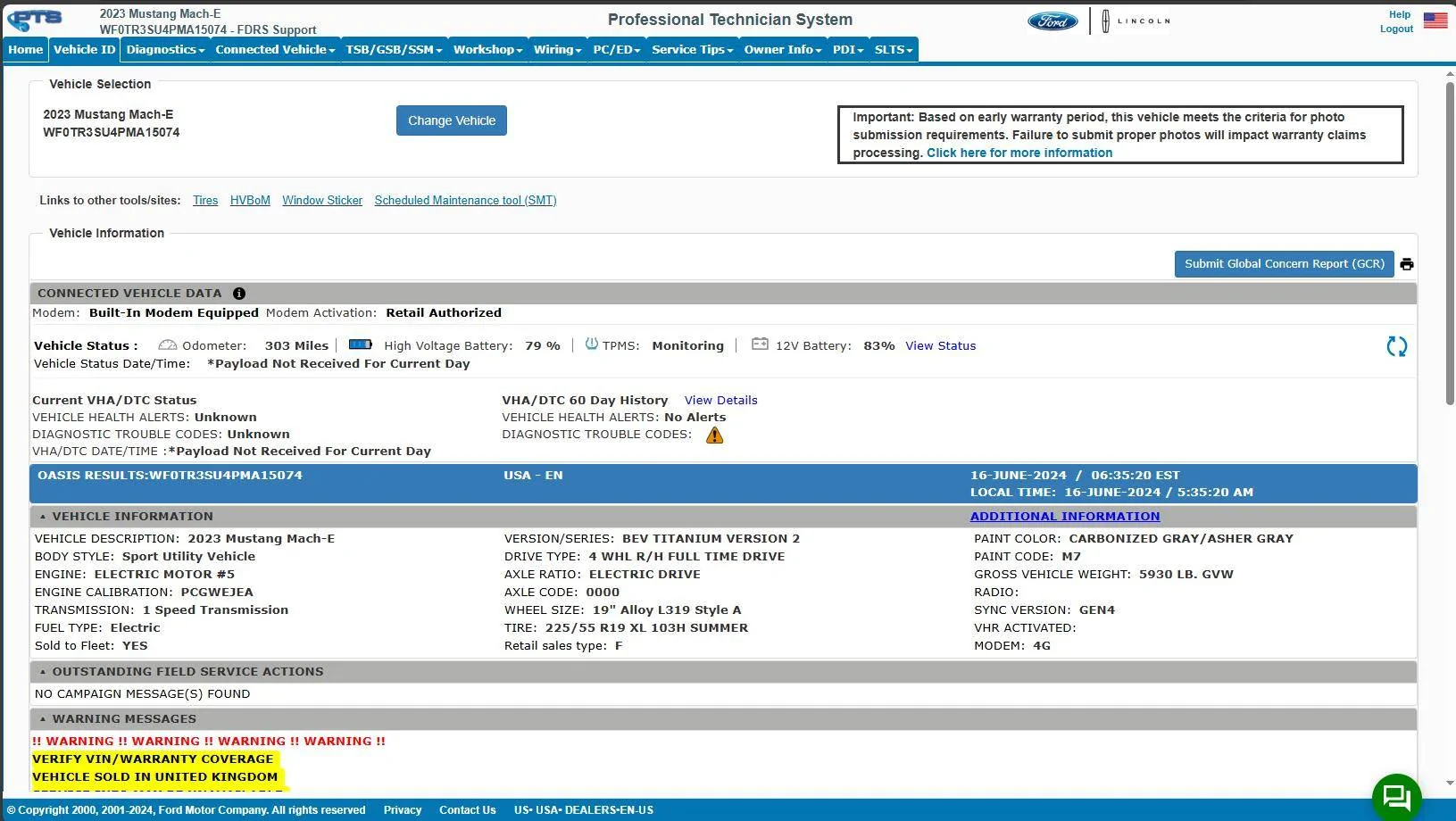Open the Wiring dropdown menu
1456x821 pixels.
click(x=557, y=50)
